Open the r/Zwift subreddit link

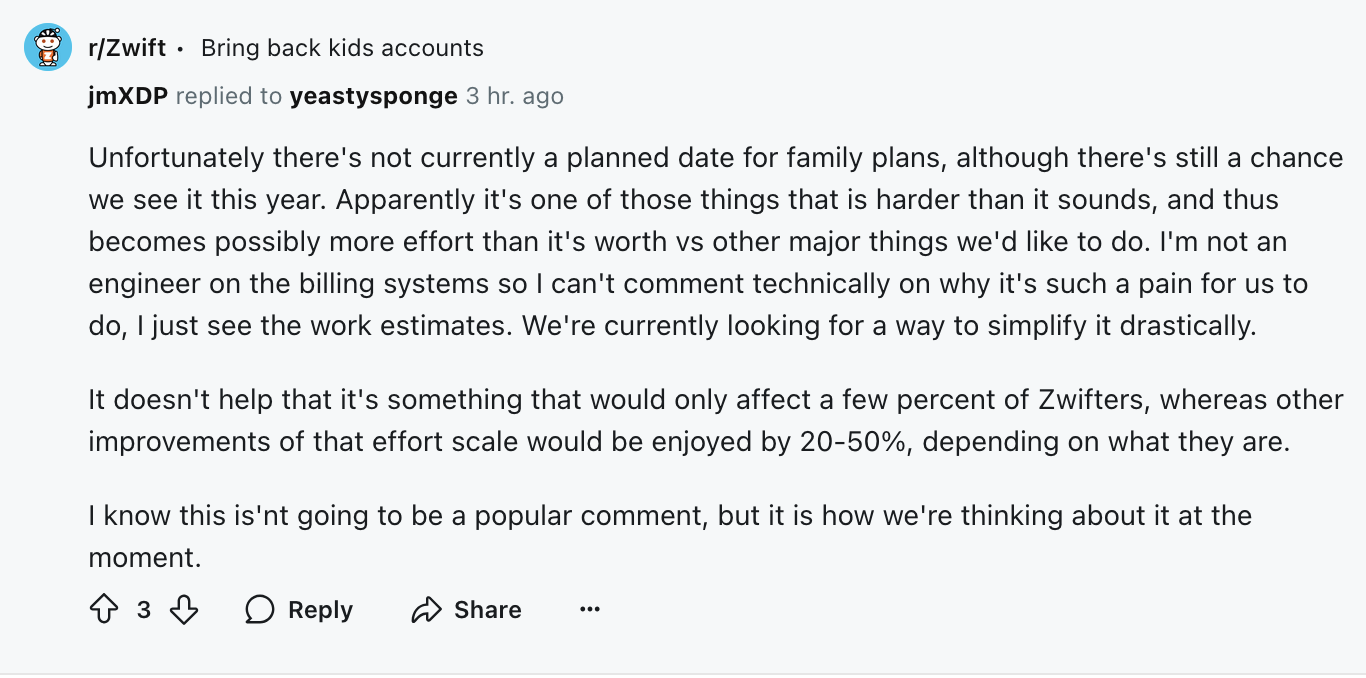[x=127, y=47]
